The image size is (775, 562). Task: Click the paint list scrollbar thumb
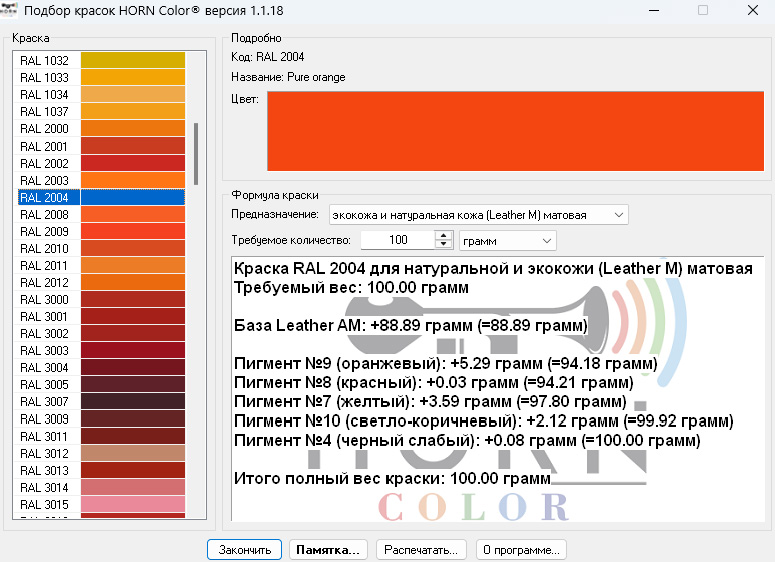click(x=196, y=154)
